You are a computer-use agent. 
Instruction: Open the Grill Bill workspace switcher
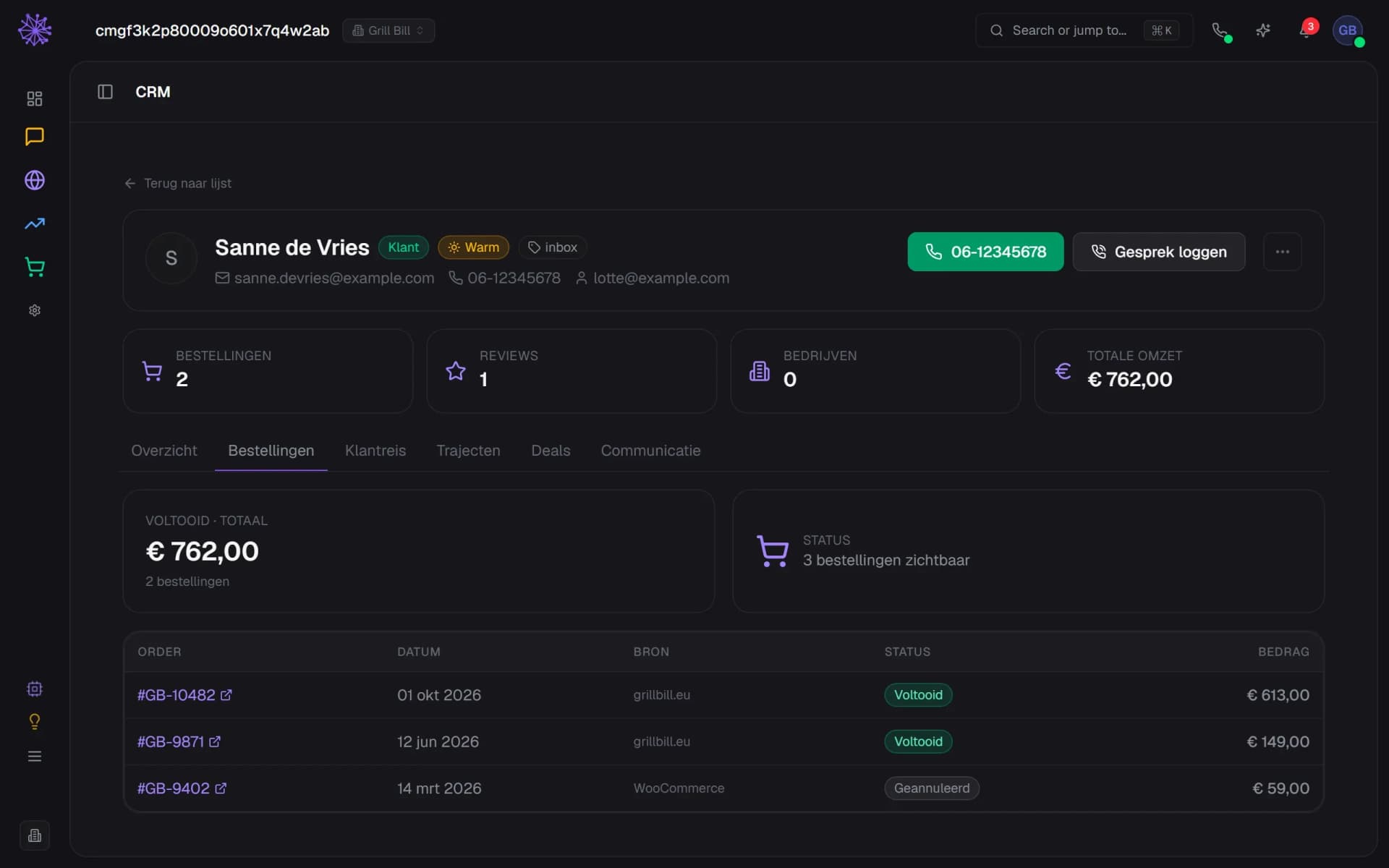[388, 30]
